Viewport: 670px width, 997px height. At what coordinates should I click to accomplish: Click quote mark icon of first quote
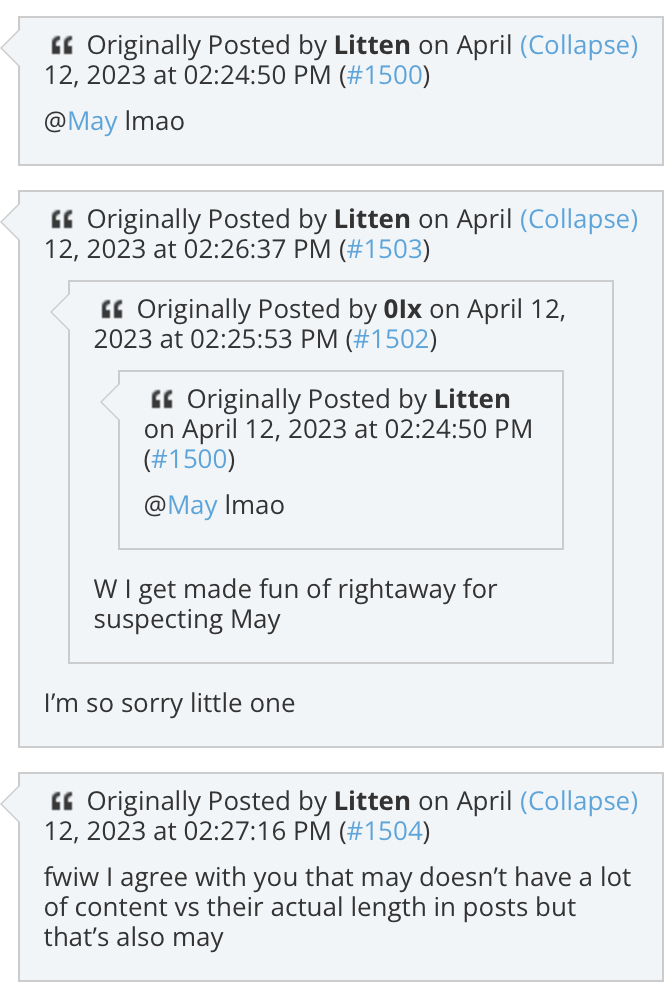(62, 46)
